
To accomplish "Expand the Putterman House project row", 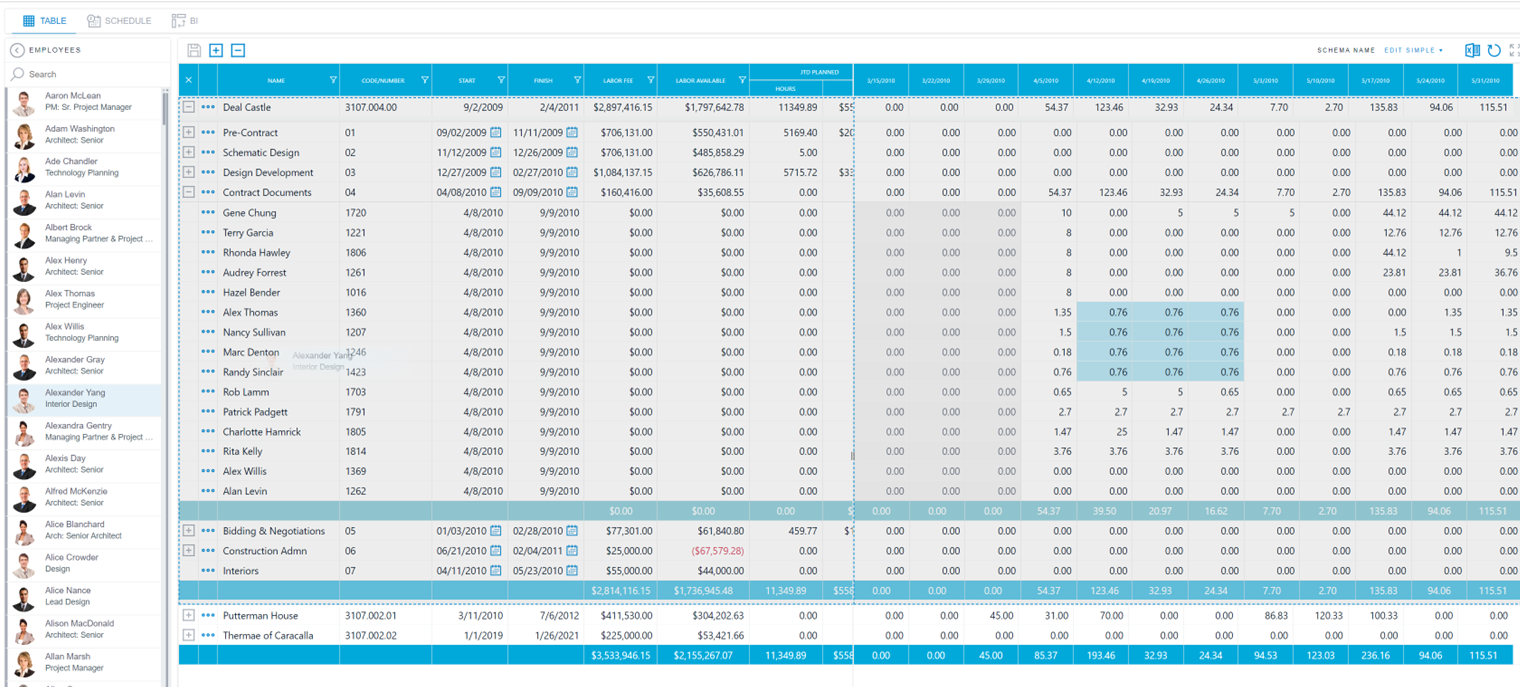I will (x=188, y=616).
